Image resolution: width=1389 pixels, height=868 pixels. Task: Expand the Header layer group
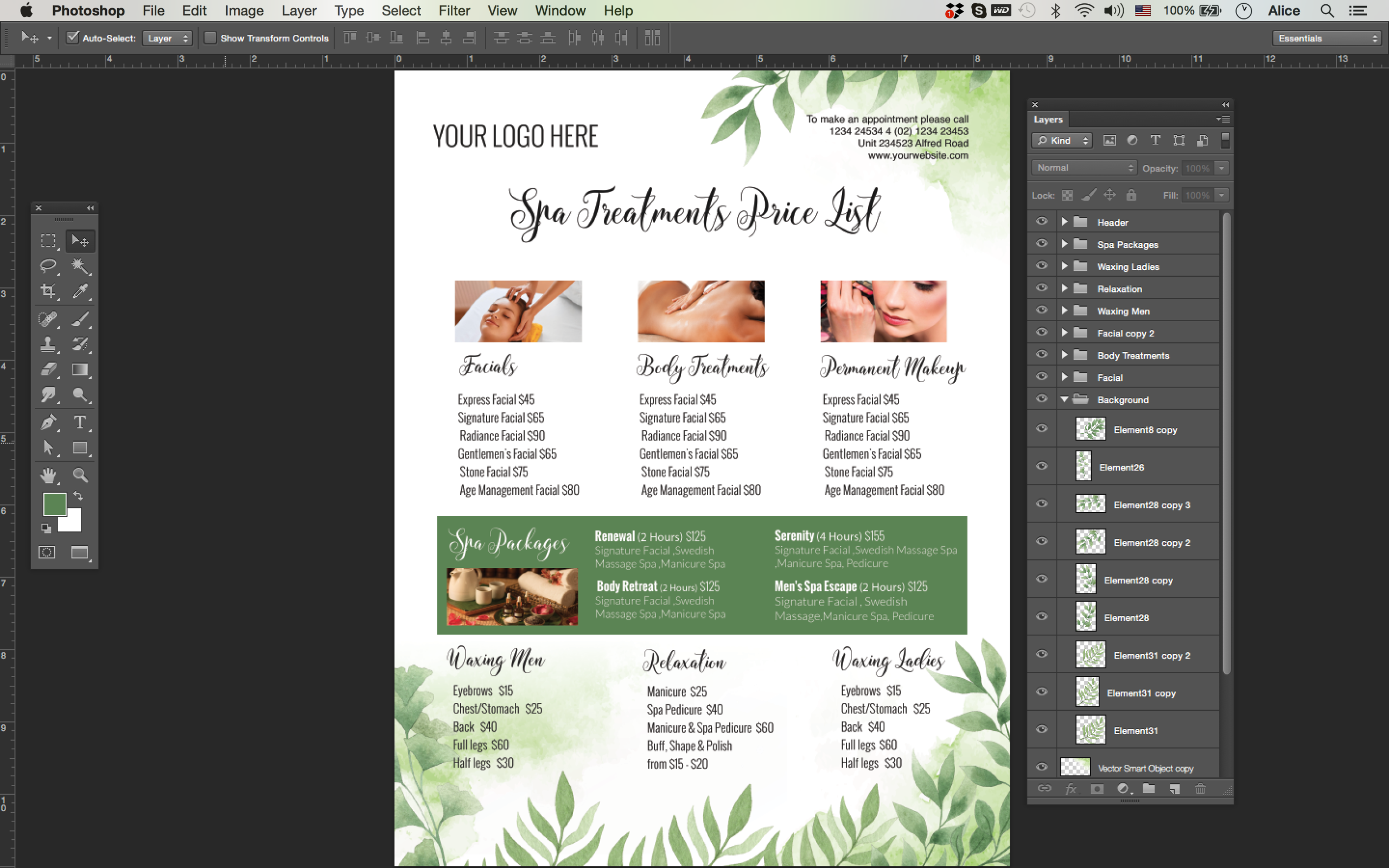(x=1065, y=221)
